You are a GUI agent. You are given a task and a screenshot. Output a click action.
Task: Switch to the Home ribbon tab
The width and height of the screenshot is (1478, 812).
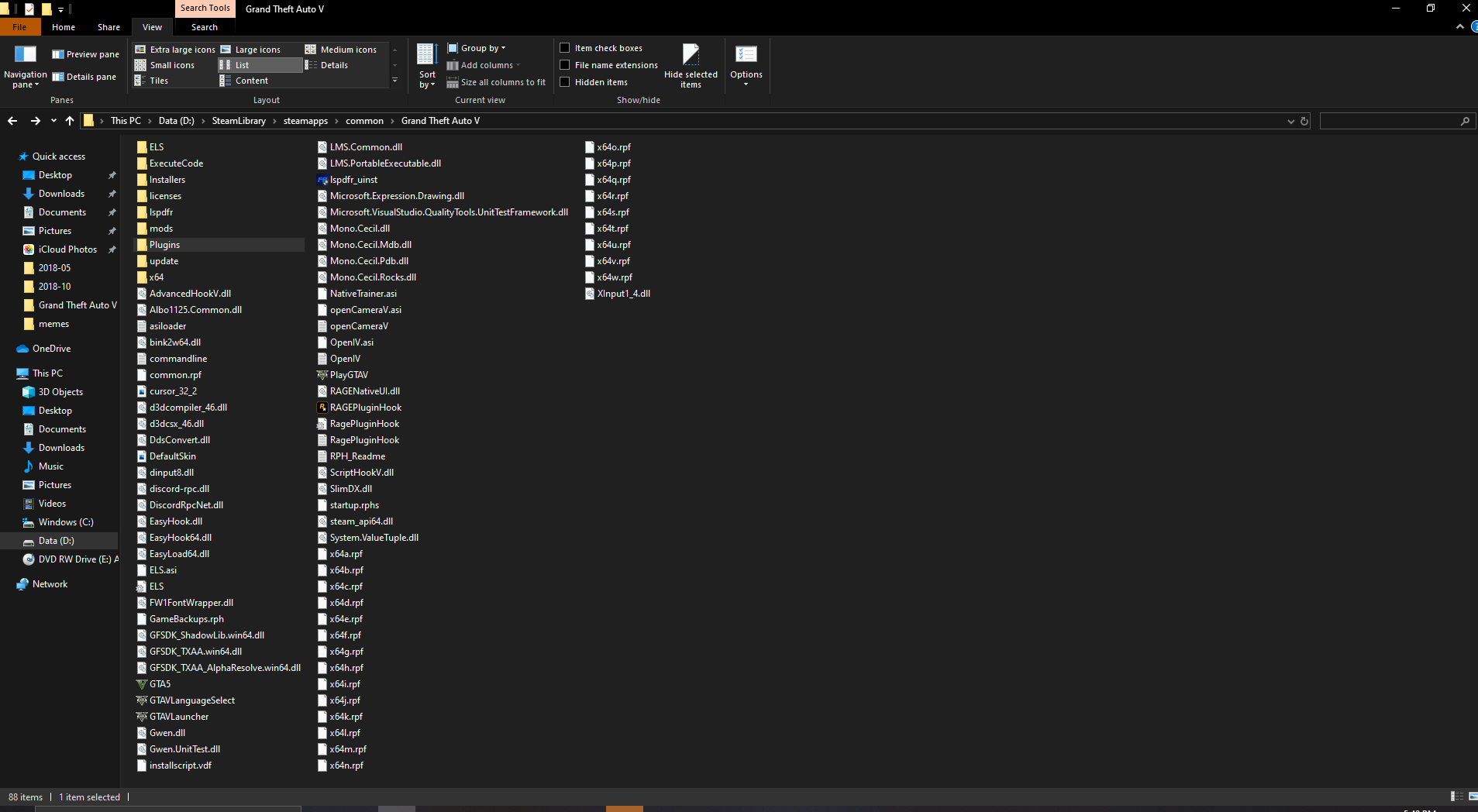[64, 27]
